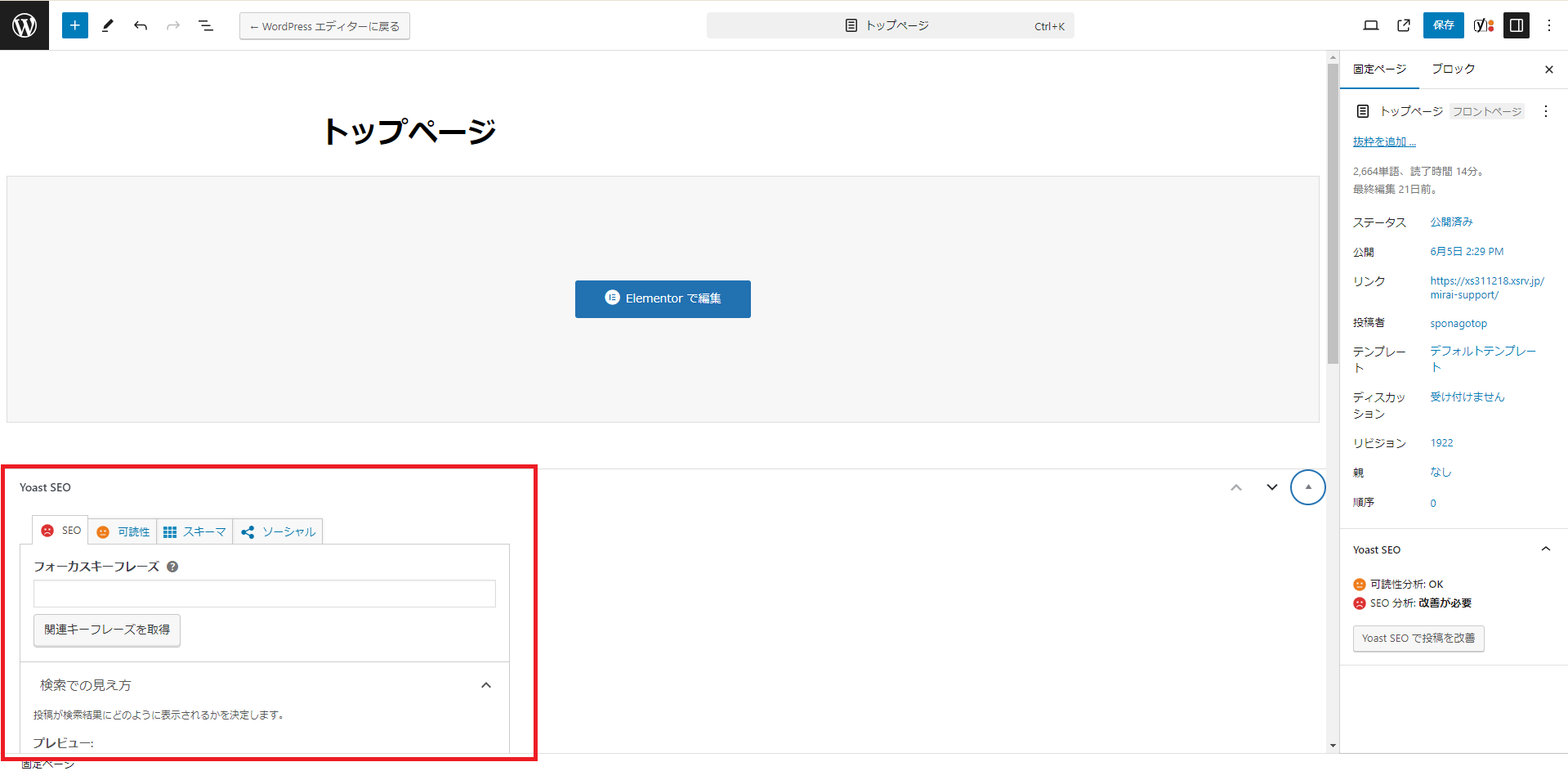Click the Elementor で編集 button
Image resolution: width=1568 pixels, height=771 pixels.
click(x=663, y=299)
